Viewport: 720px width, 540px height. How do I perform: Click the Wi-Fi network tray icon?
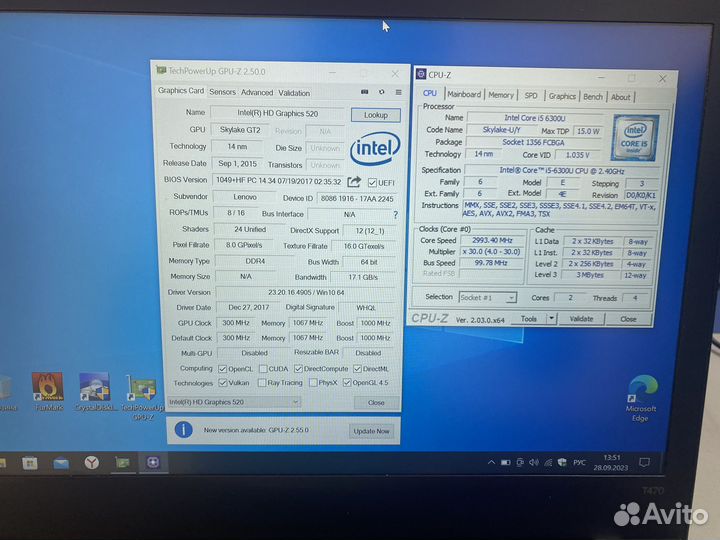(x=548, y=462)
